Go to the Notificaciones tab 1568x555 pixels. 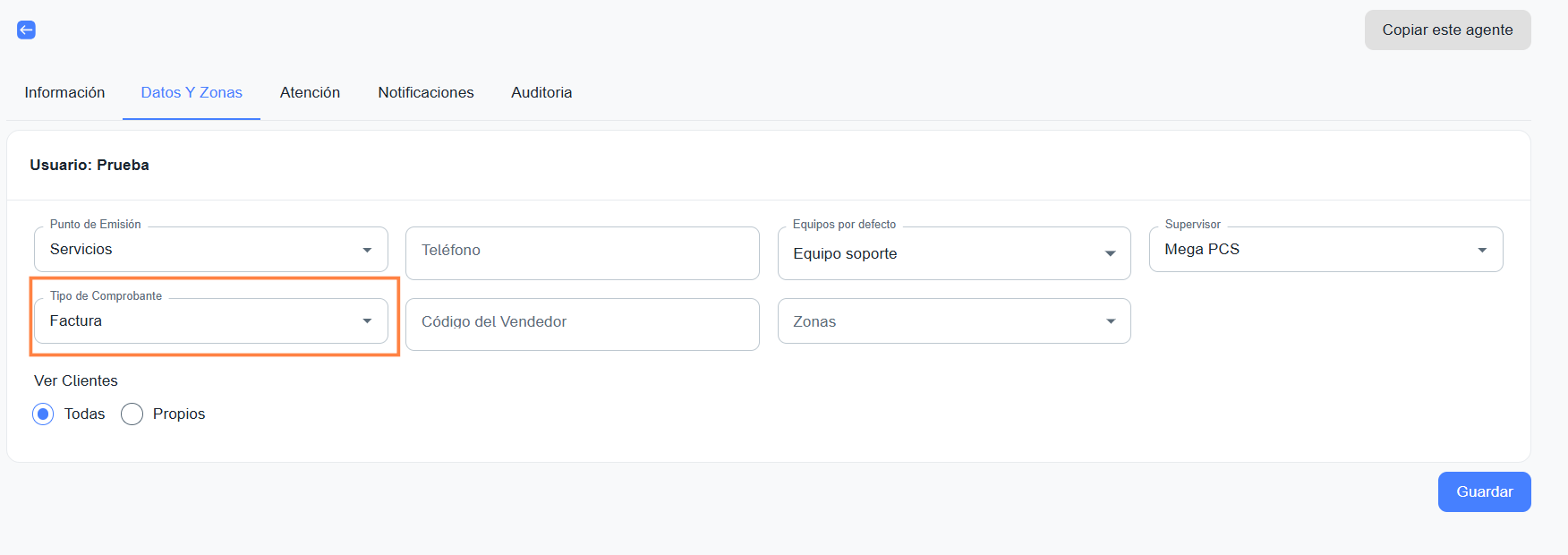426,92
